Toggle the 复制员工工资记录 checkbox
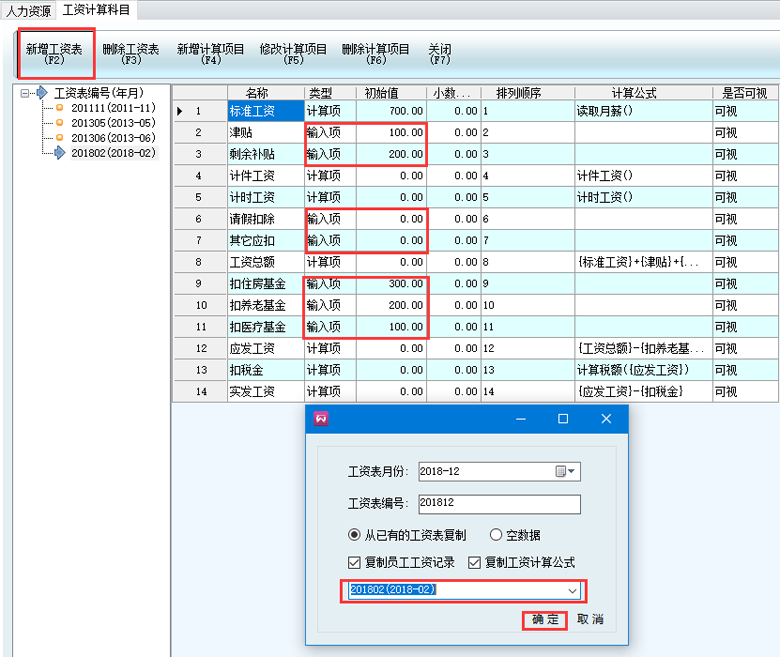Viewport: 780px width, 657px height. point(355,562)
